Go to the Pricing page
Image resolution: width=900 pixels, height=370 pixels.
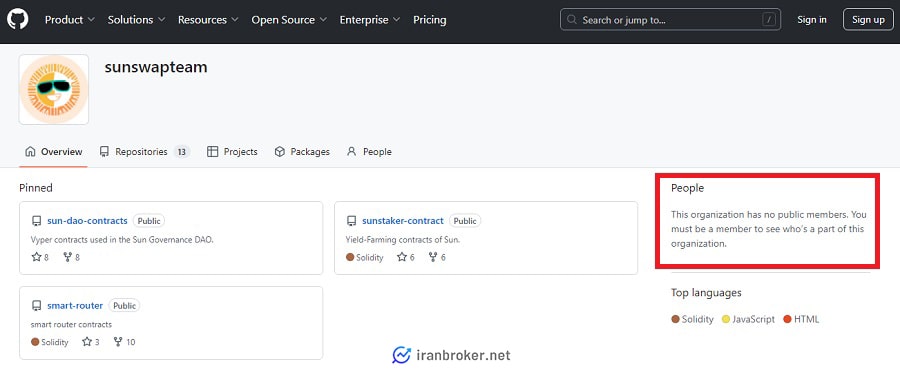(x=429, y=20)
